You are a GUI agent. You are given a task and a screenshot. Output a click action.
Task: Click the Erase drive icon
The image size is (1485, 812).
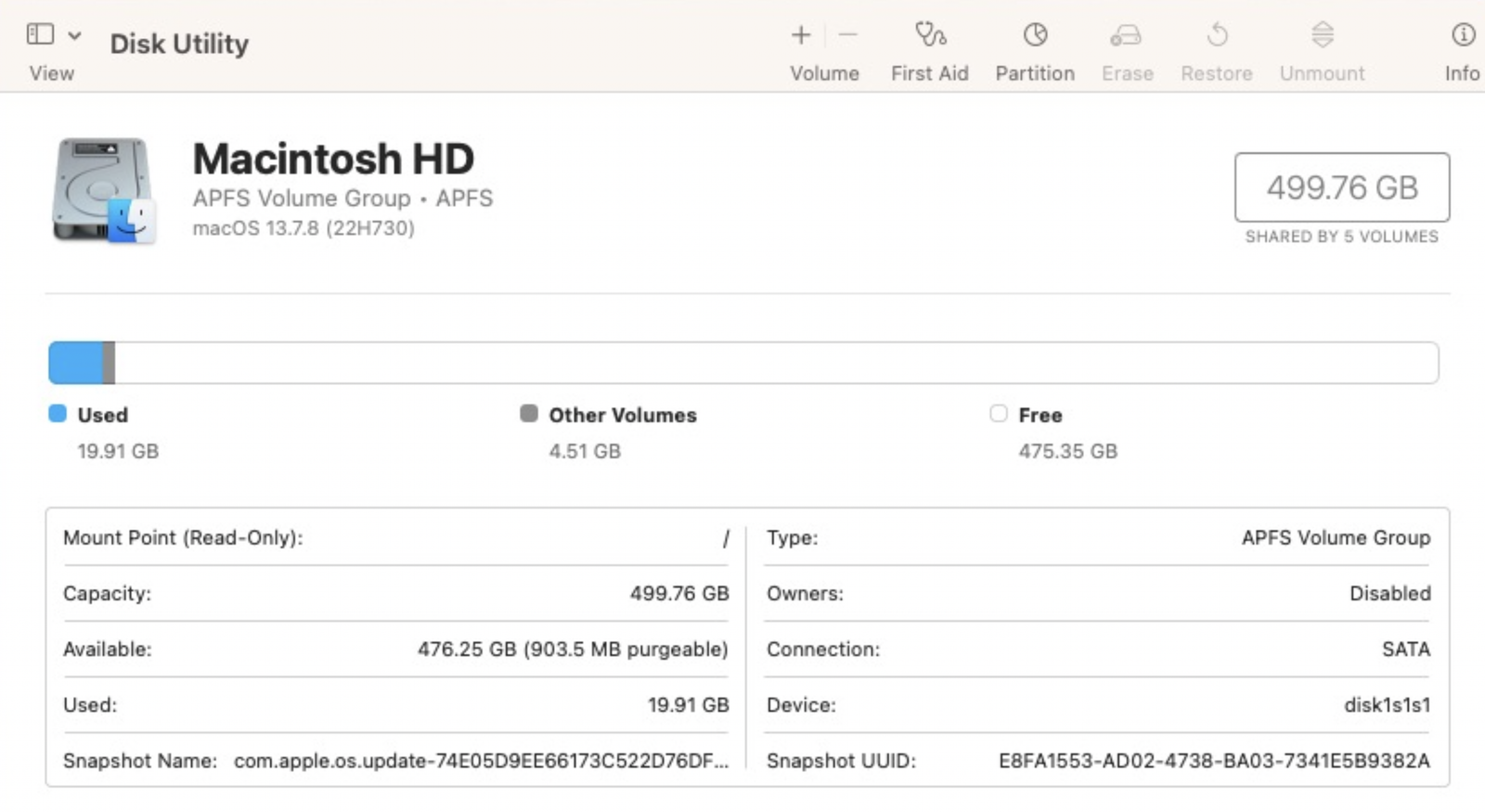pyautogui.click(x=1126, y=35)
